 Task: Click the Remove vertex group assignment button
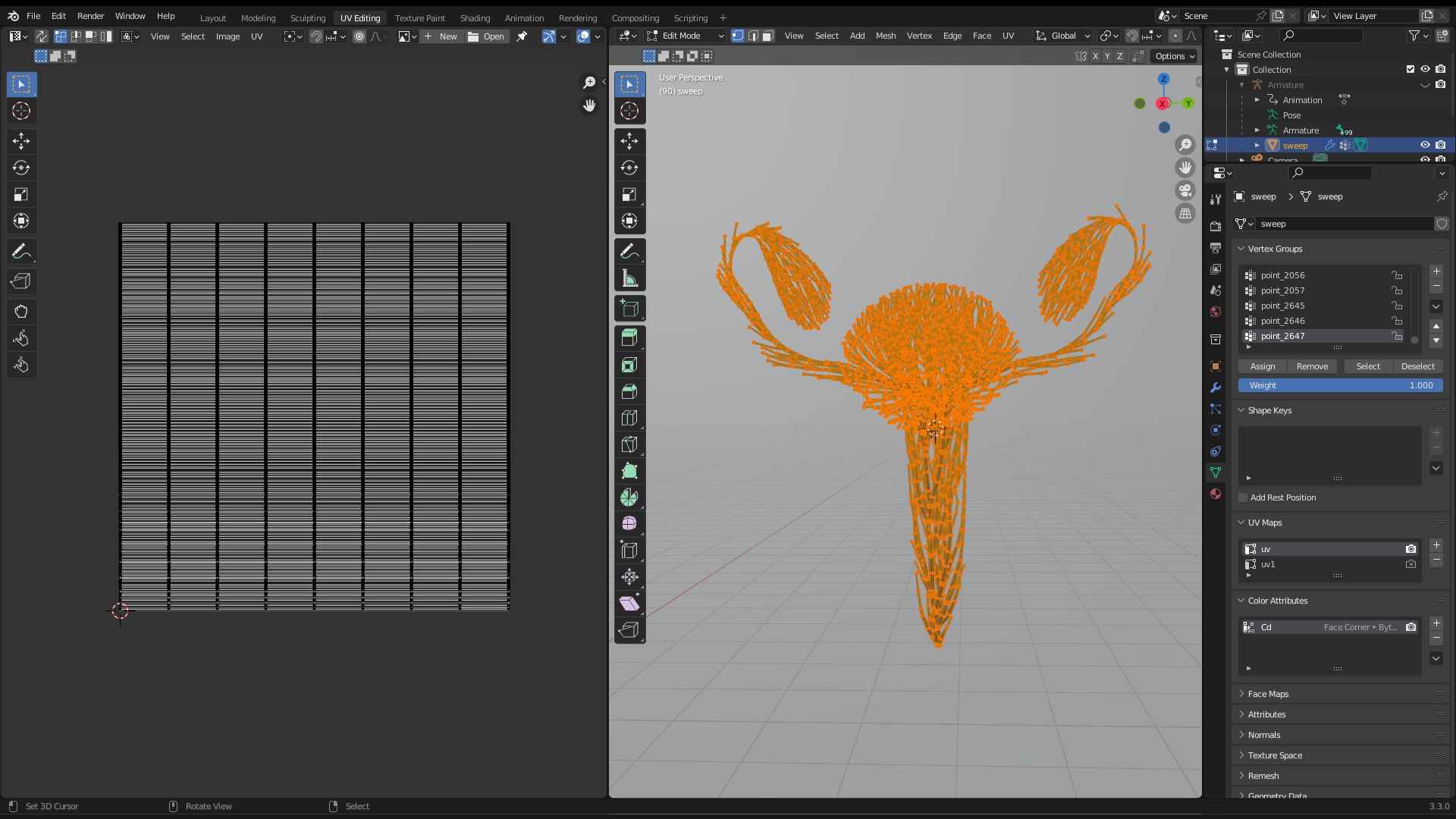coord(1312,366)
